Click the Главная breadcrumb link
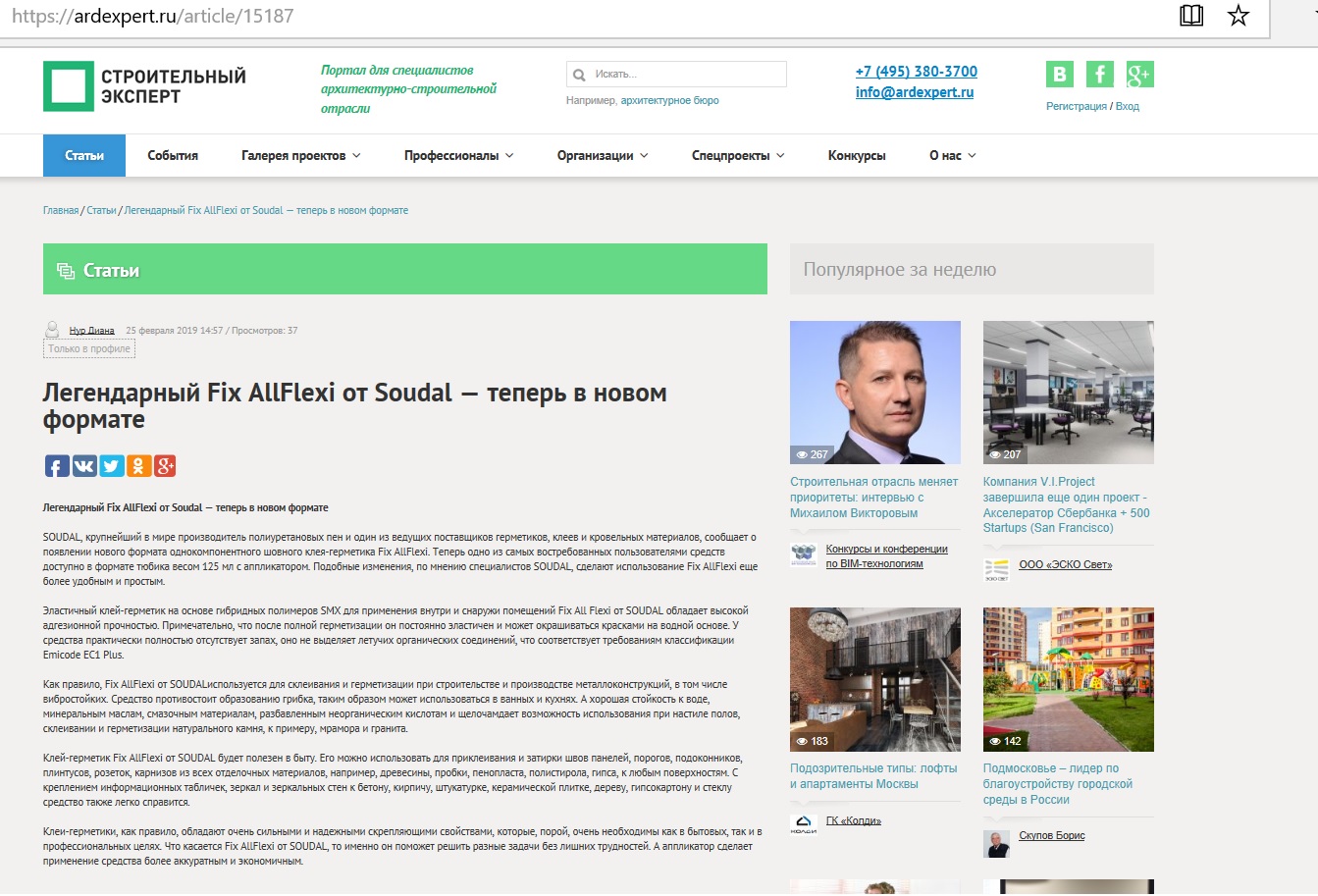Screen dimensions: 1318x896 [61, 211]
